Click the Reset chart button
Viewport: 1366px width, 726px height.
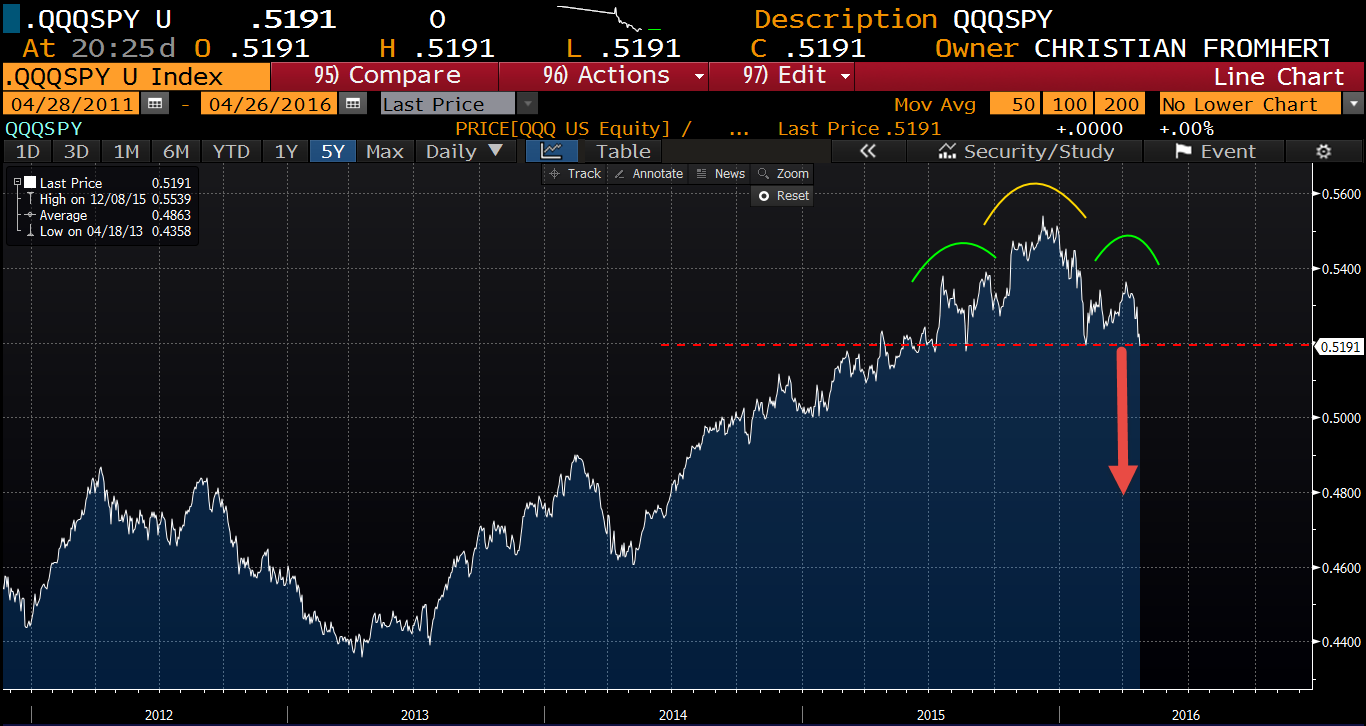tap(783, 196)
